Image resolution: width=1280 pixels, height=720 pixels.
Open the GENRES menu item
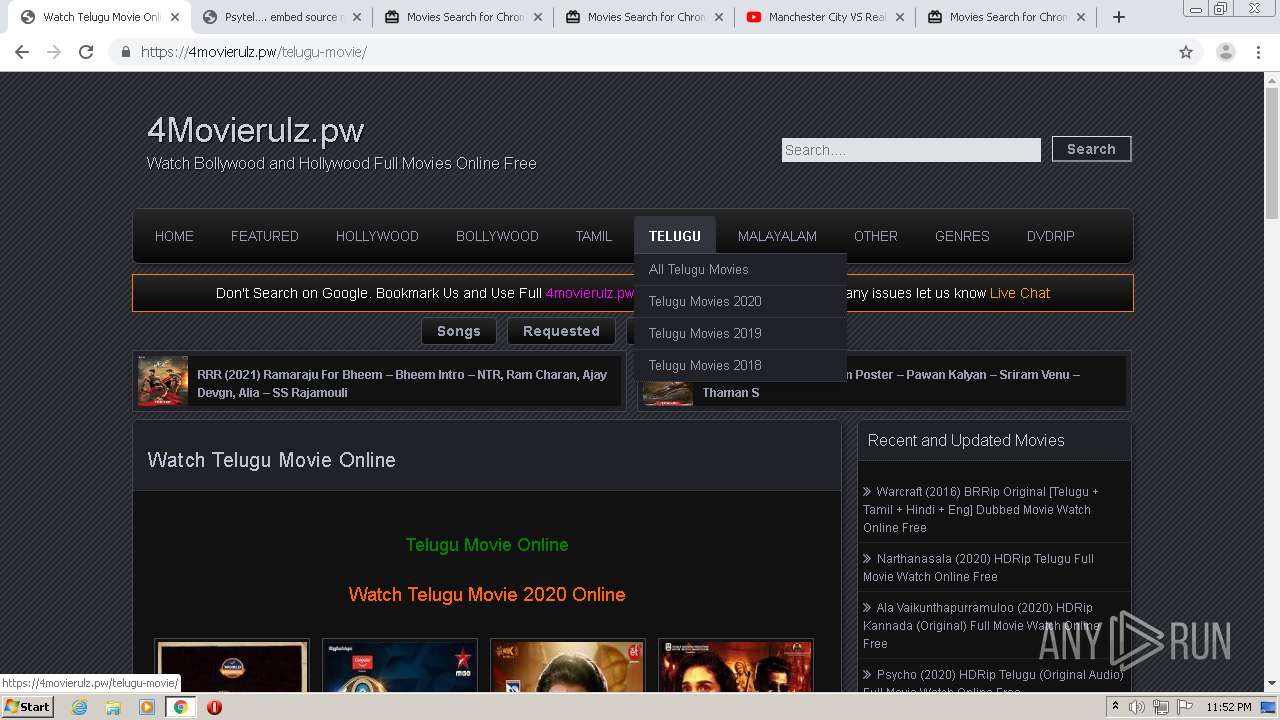click(x=962, y=236)
